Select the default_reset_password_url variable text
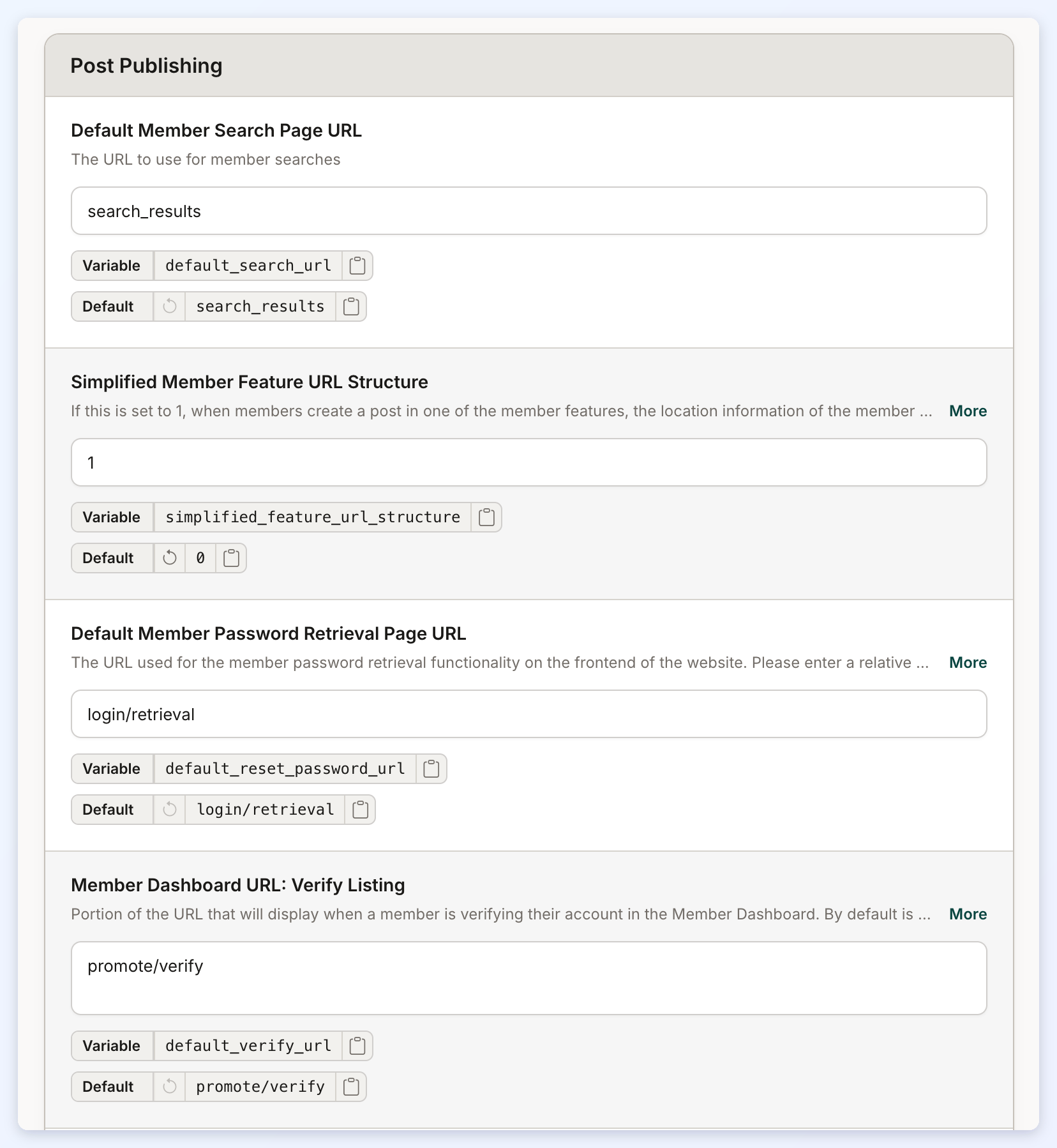Screen dimensions: 1057x1148 [x=285, y=769]
